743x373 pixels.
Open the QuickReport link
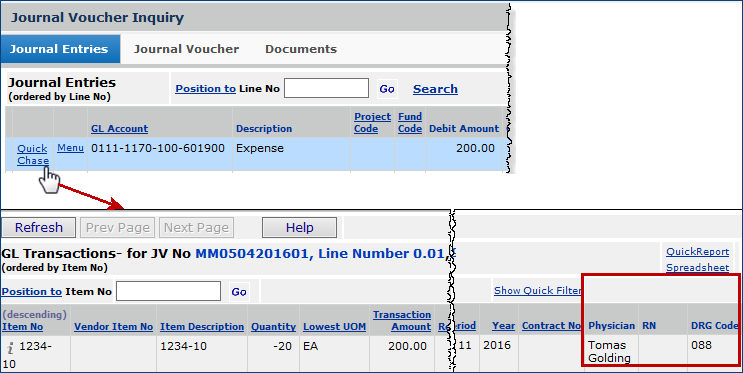point(698,252)
